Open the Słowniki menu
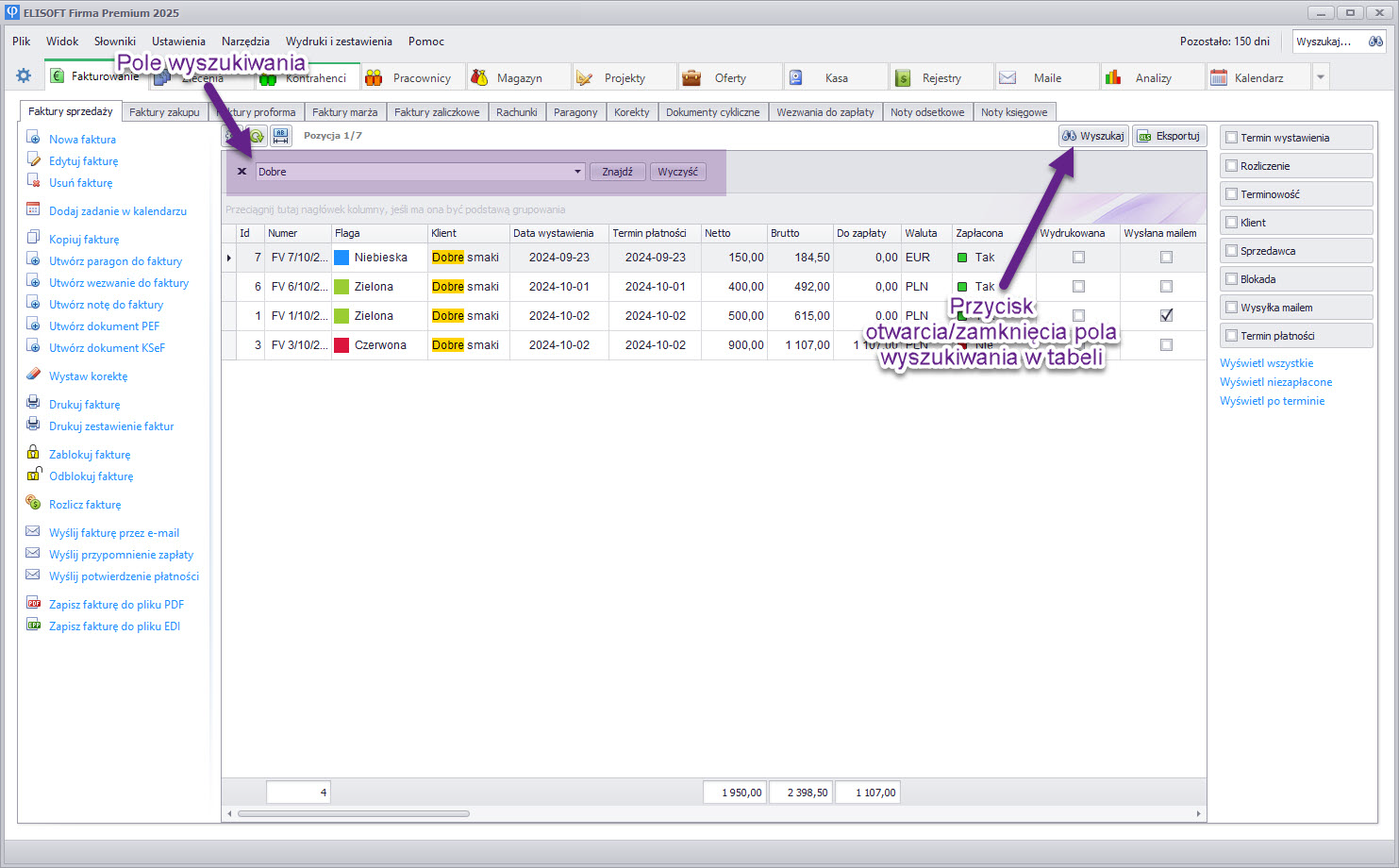The height and width of the screenshot is (868, 1399). point(115,42)
